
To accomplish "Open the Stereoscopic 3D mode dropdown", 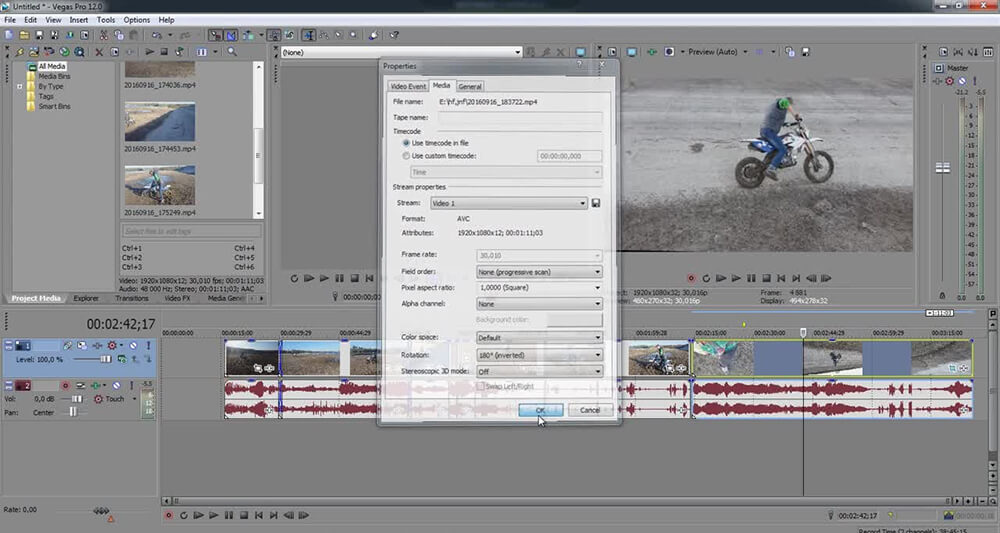I will 539,371.
